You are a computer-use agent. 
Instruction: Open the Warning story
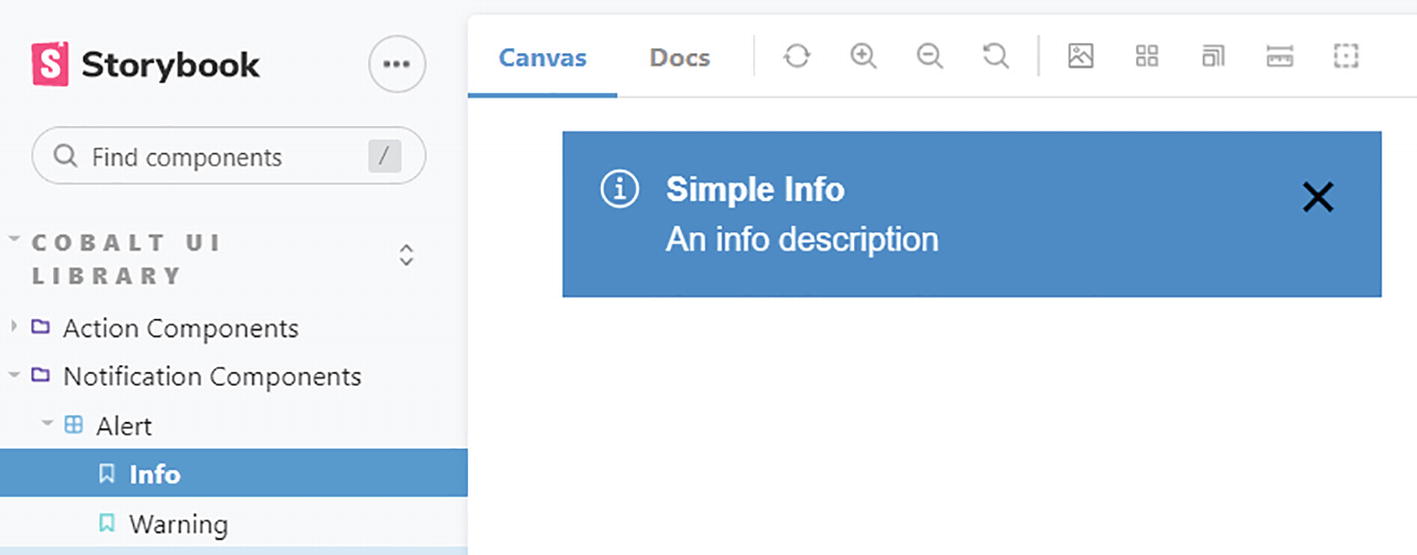point(178,524)
